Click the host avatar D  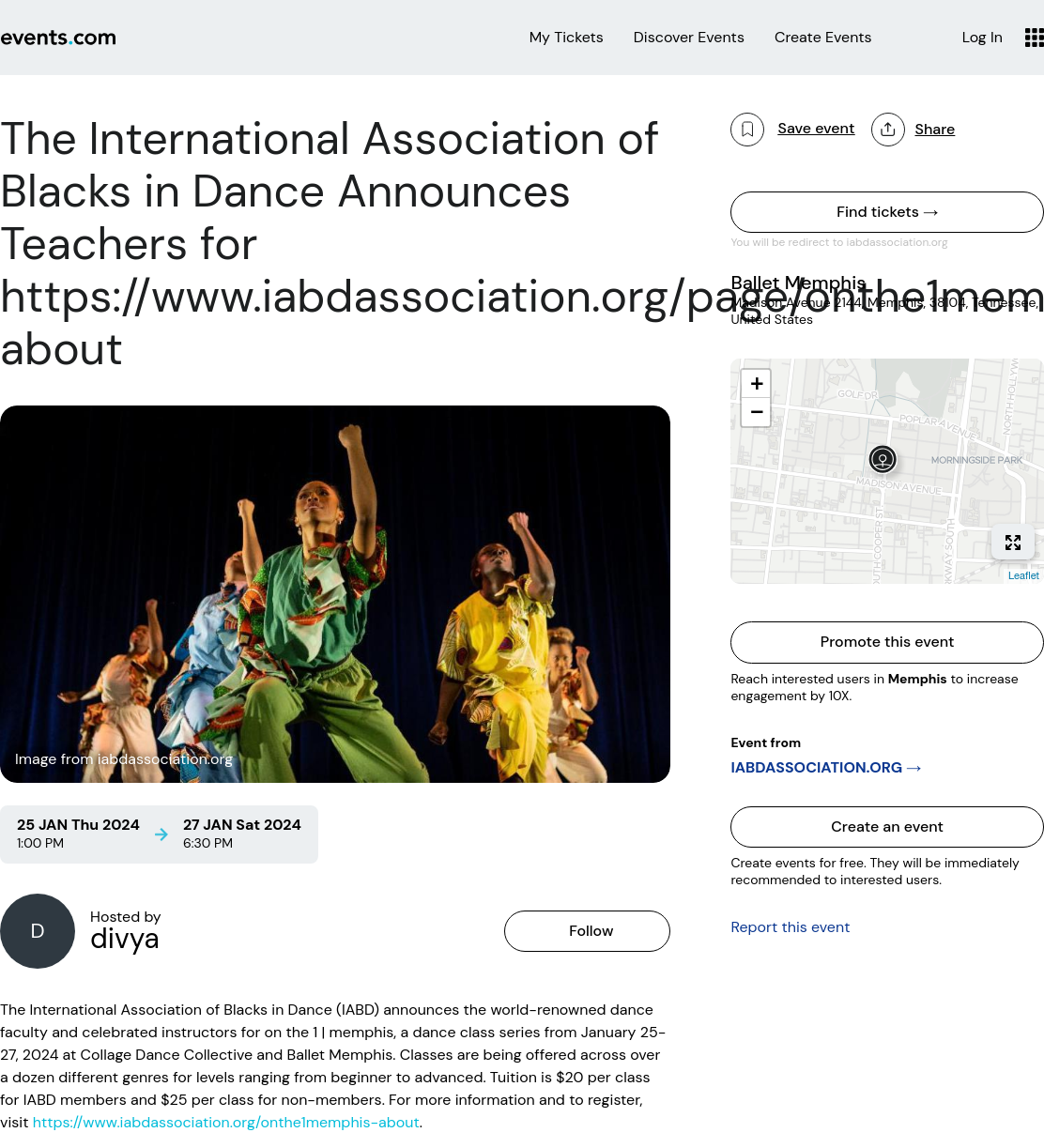tap(38, 931)
